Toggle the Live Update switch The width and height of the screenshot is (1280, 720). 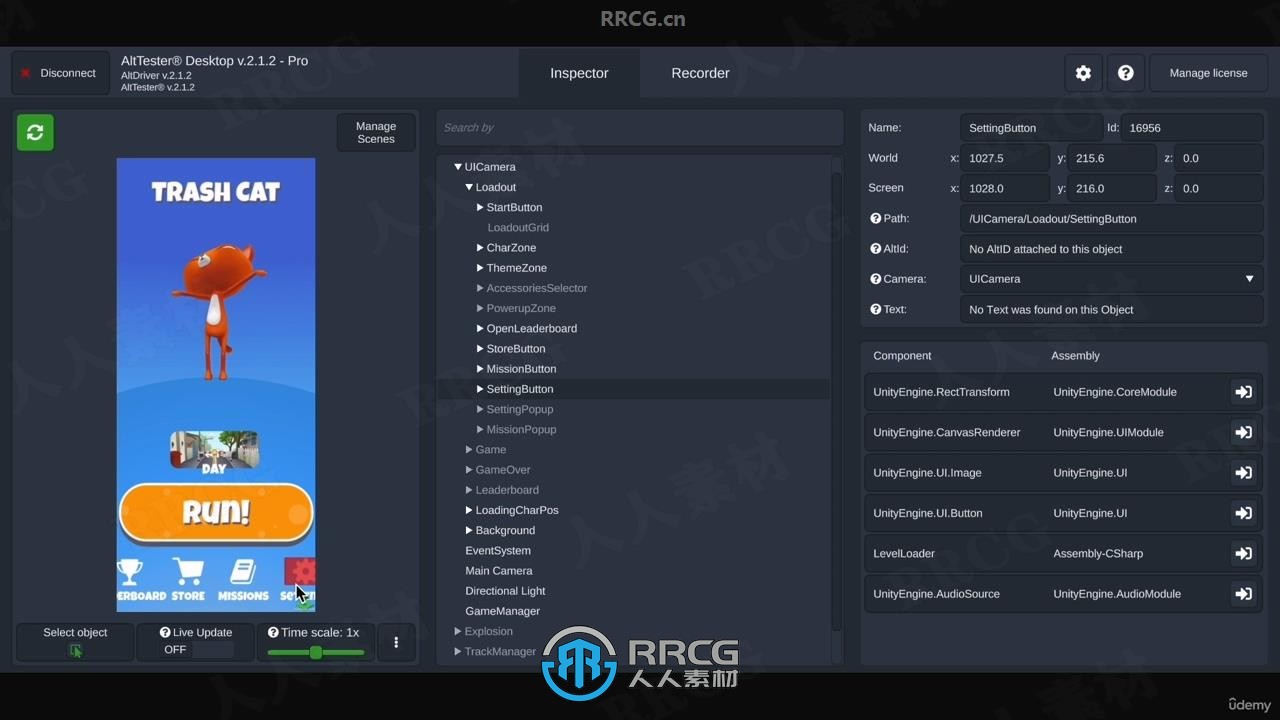coord(213,650)
